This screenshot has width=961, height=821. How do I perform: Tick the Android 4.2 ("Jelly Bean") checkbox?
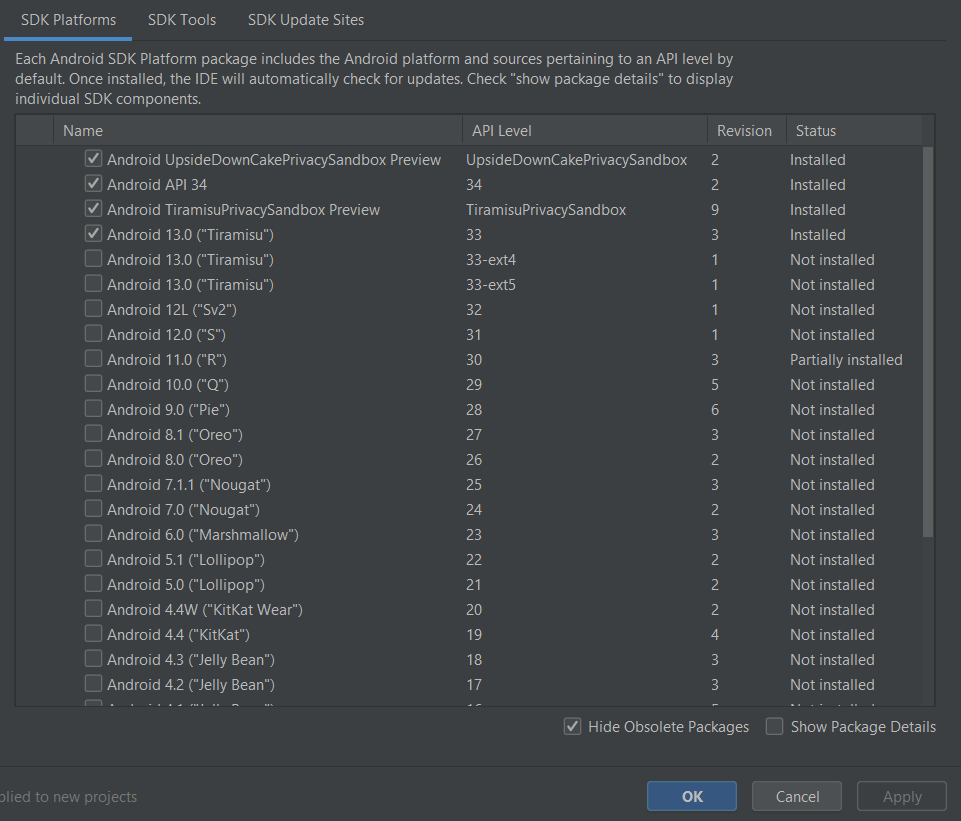(93, 684)
